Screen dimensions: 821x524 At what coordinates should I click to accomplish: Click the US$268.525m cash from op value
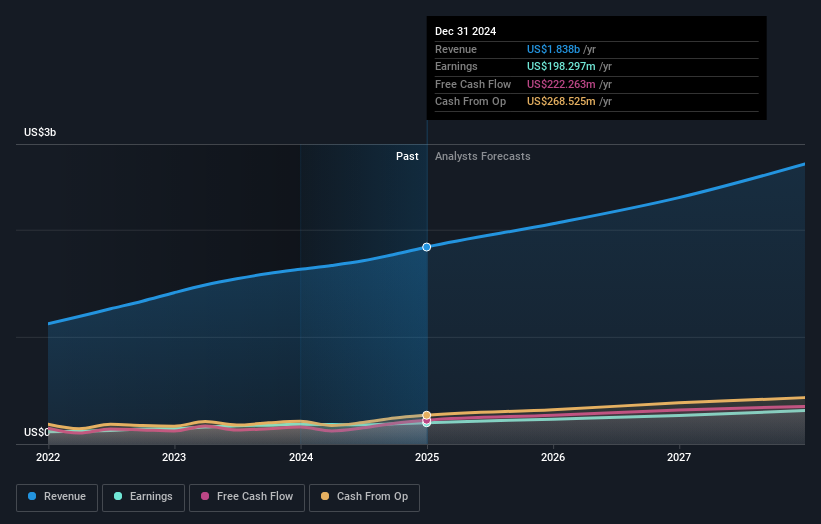click(561, 102)
